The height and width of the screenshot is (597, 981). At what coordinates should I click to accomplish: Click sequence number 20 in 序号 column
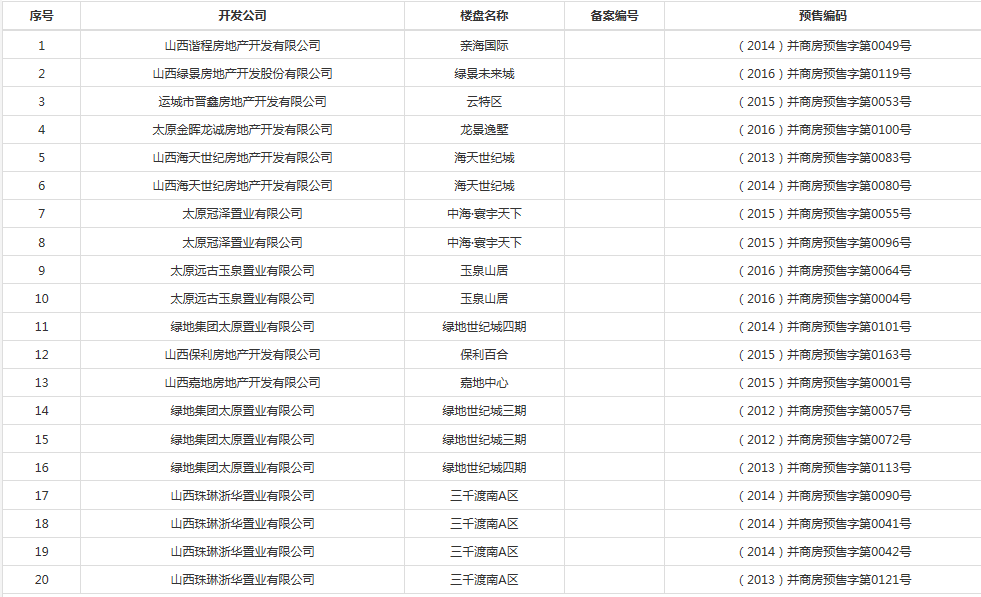[x=41, y=579]
